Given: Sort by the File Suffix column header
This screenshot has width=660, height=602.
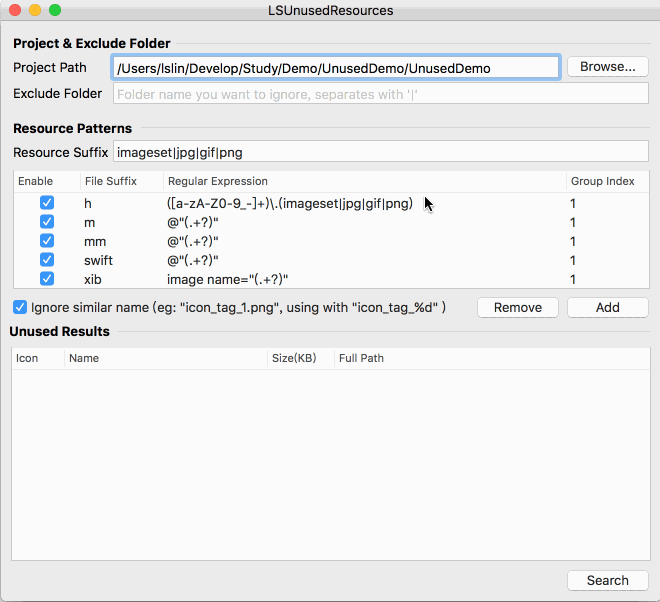Looking at the screenshot, I should pos(110,181).
